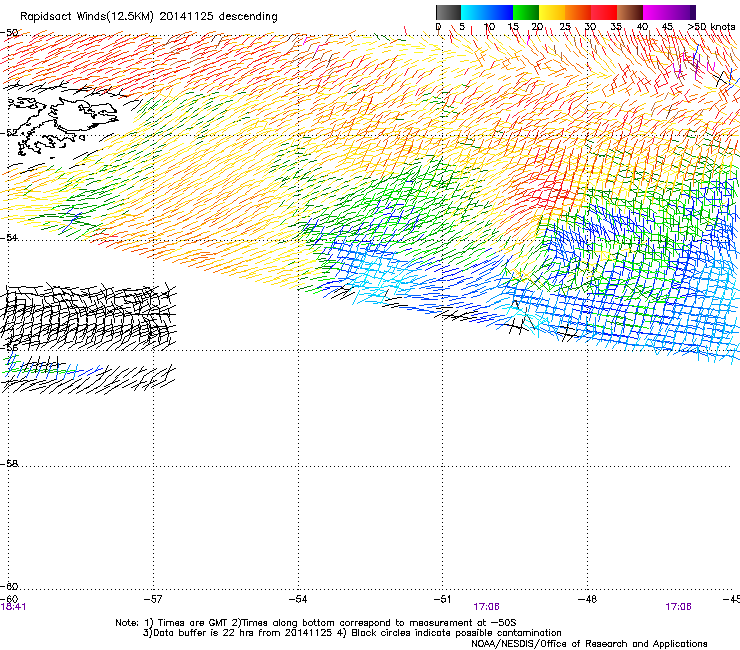
Task: Click the 18:41 swath time label
Action: 13,607
